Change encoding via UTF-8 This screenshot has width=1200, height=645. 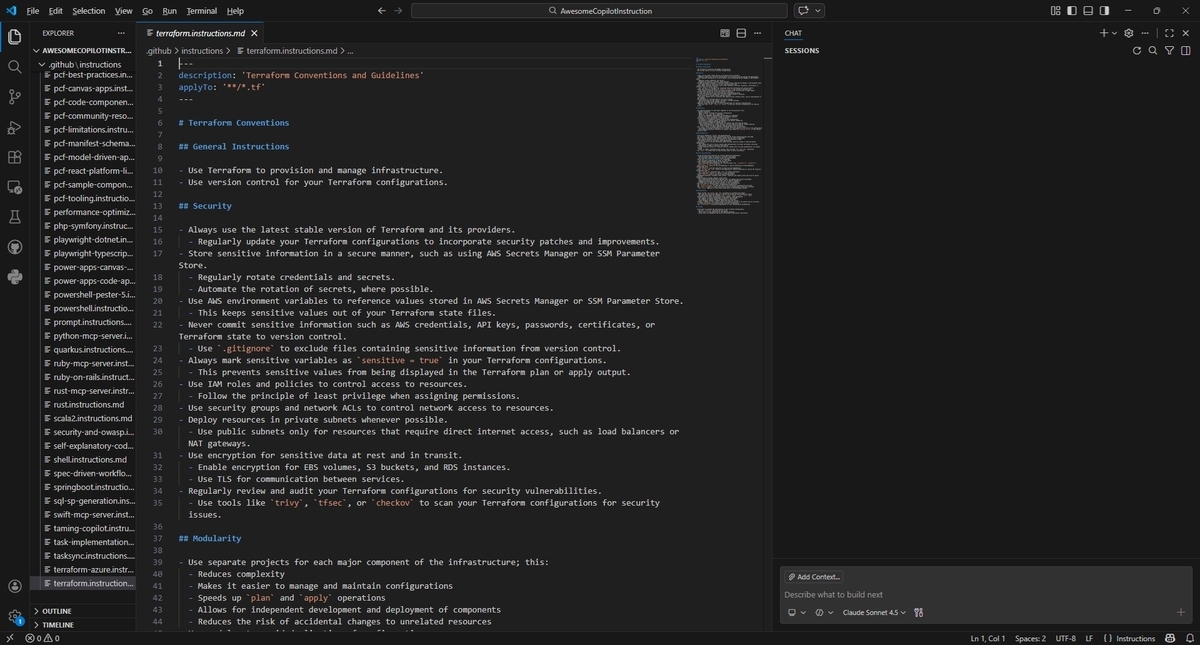coord(1066,638)
